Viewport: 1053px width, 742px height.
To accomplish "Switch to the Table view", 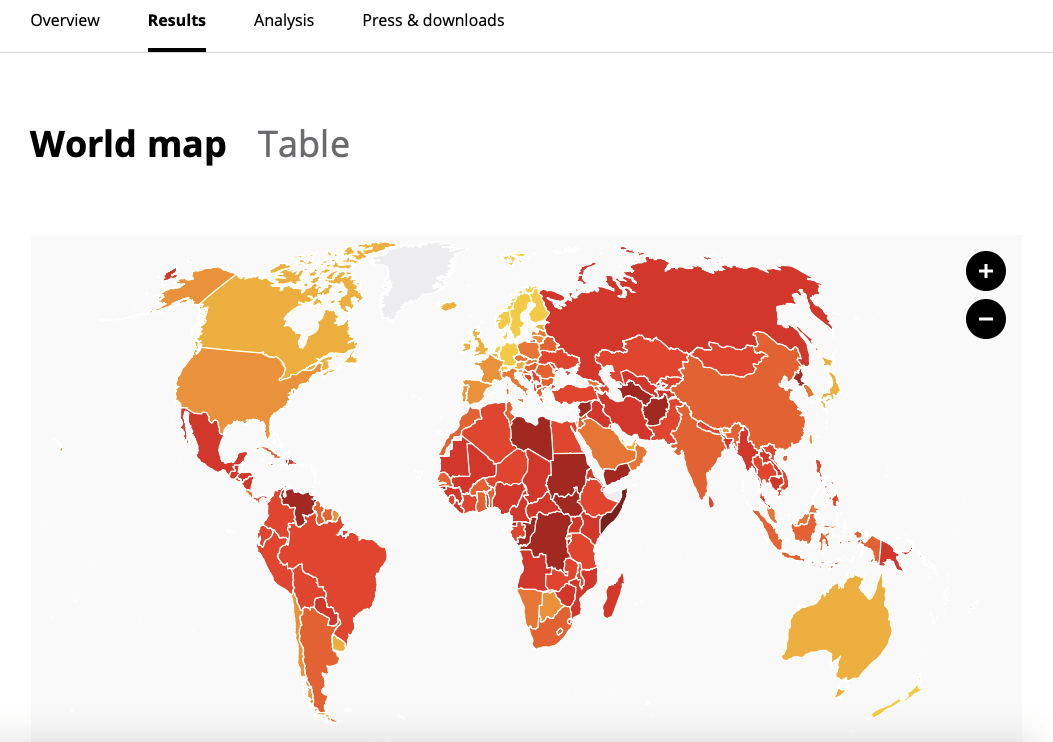I will 304,144.
